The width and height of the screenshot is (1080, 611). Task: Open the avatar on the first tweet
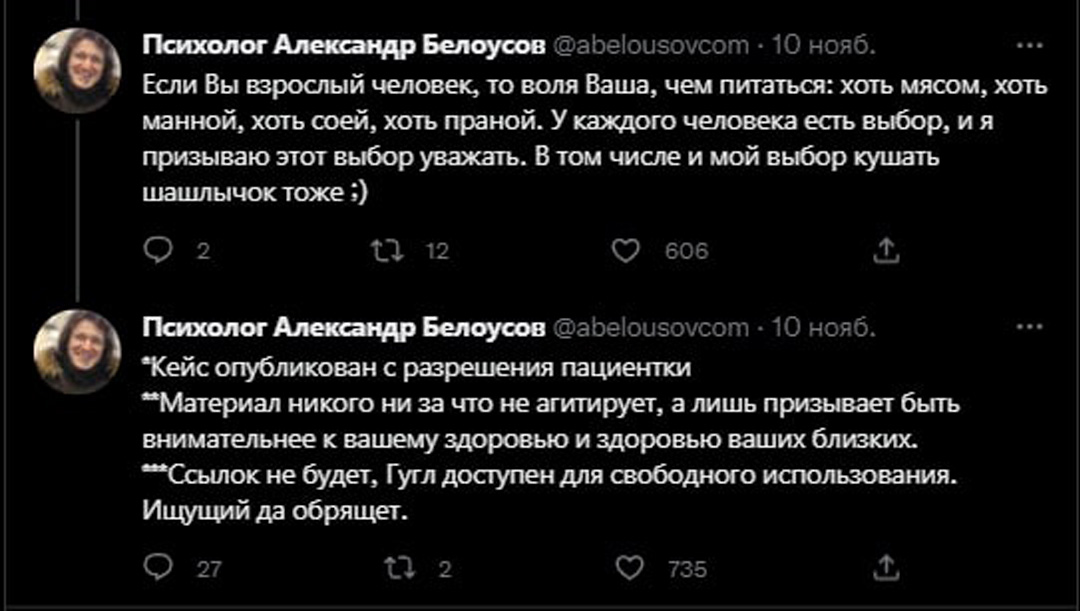tap(77, 70)
